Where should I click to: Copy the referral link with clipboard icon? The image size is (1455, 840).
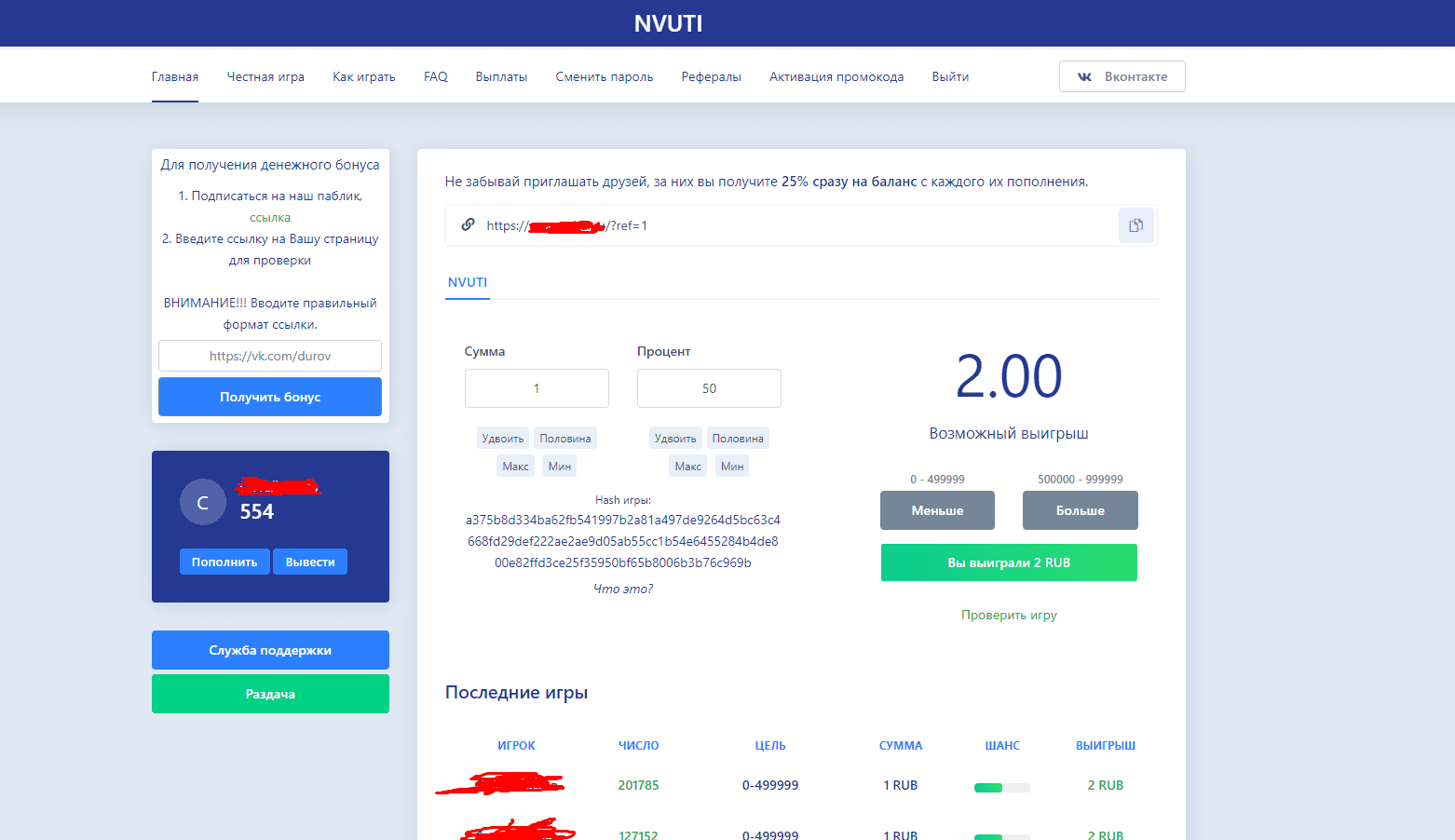click(1135, 225)
